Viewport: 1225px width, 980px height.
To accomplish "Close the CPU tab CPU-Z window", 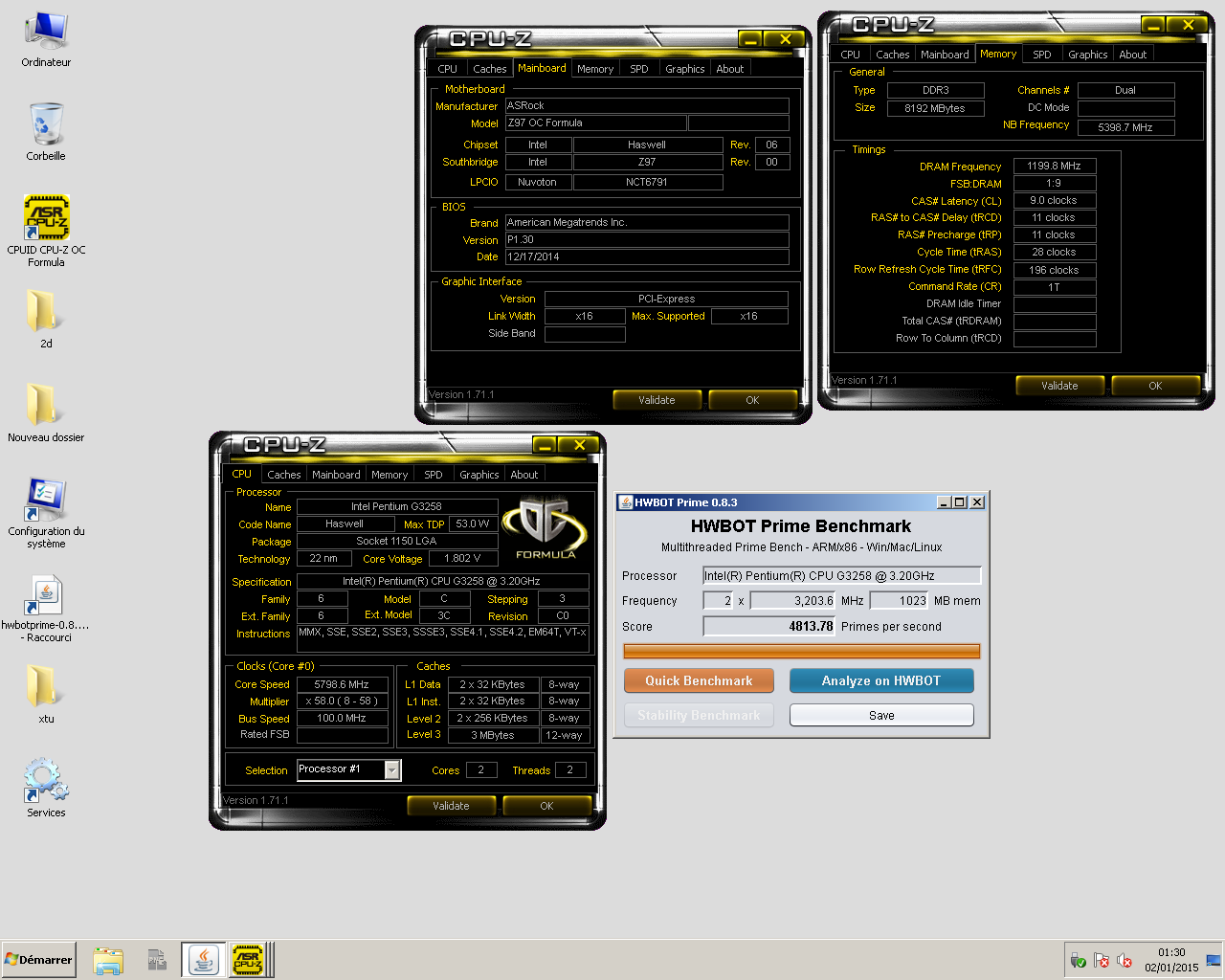I will (578, 445).
